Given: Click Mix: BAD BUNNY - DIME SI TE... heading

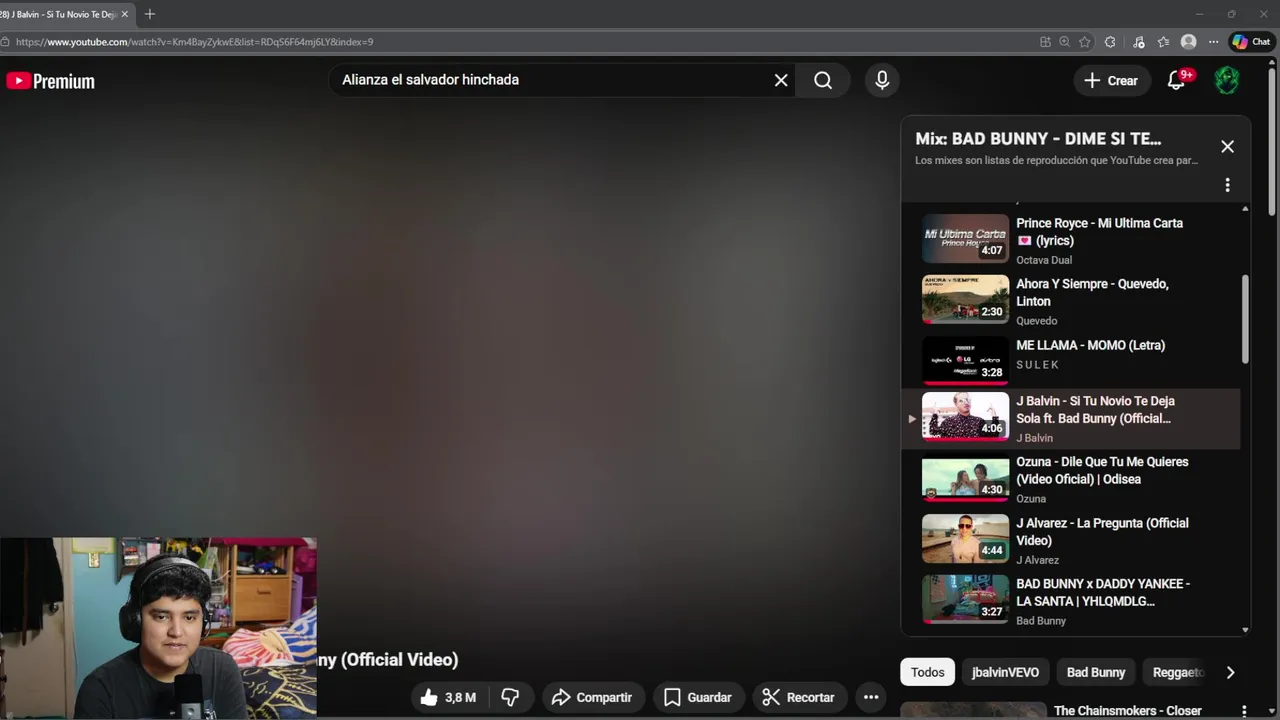Looking at the screenshot, I should 1038,139.
